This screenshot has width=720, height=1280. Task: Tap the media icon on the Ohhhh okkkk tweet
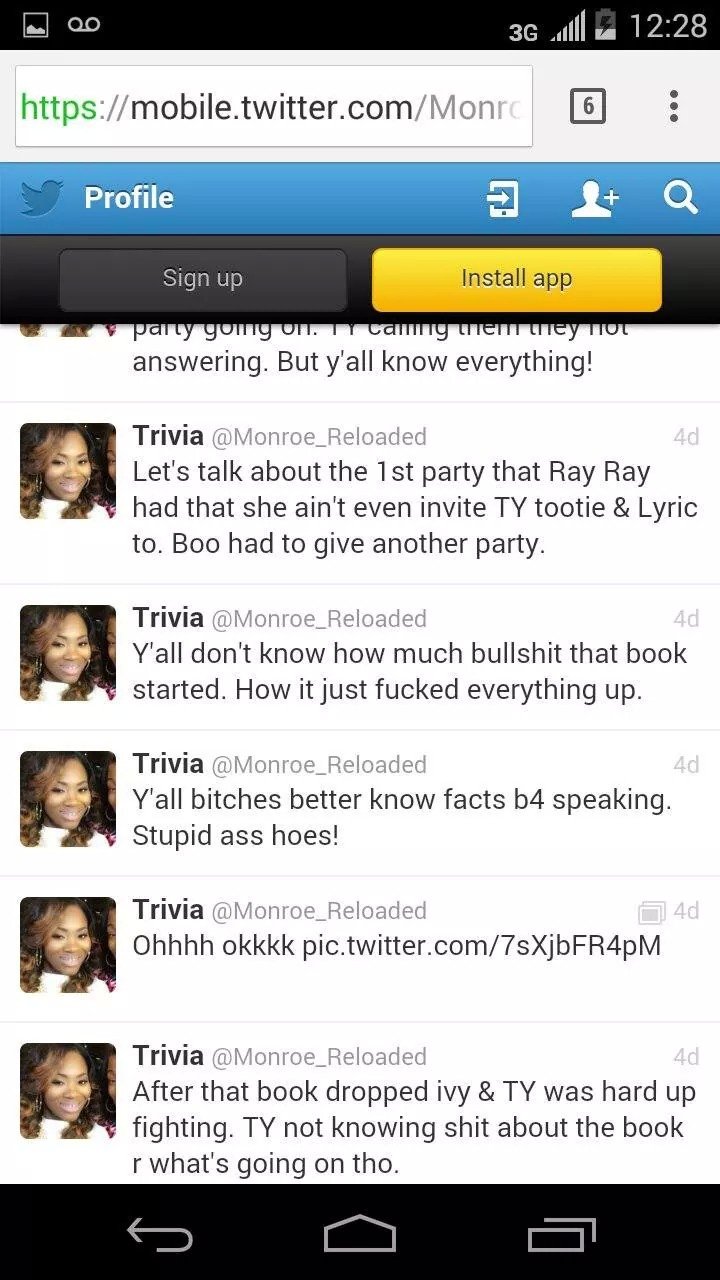[651, 912]
